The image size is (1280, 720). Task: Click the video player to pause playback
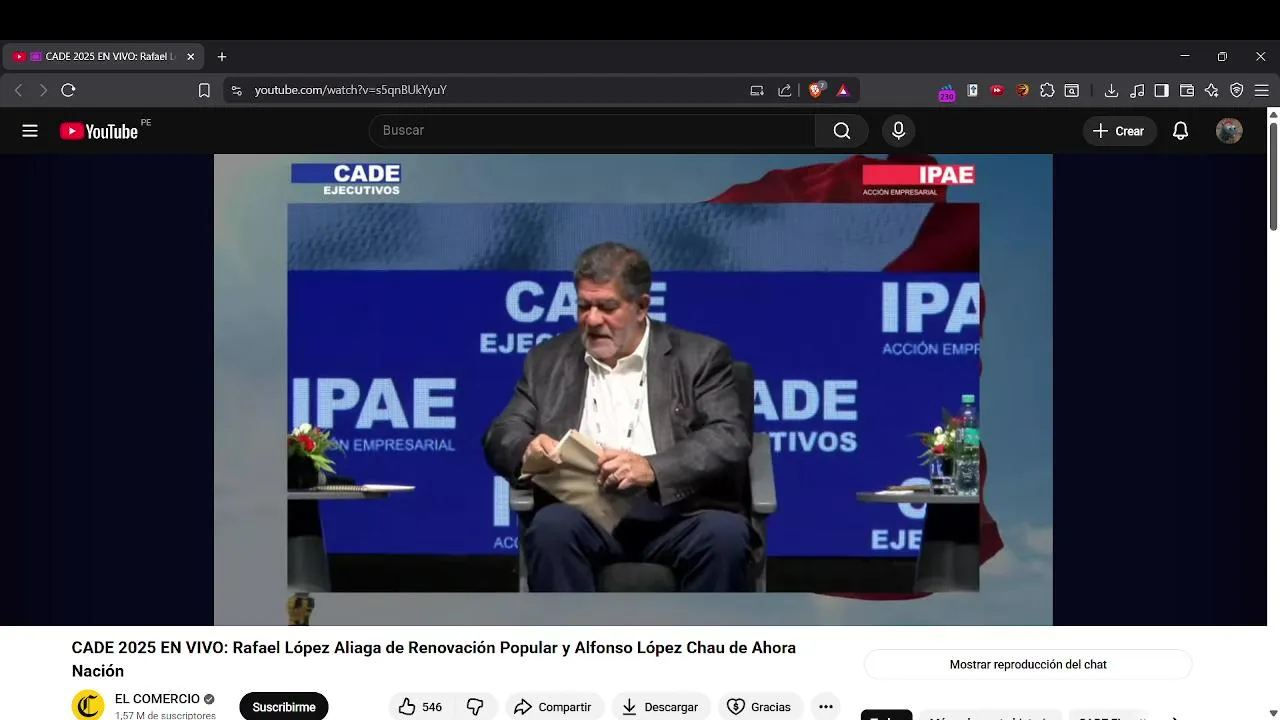click(x=633, y=390)
